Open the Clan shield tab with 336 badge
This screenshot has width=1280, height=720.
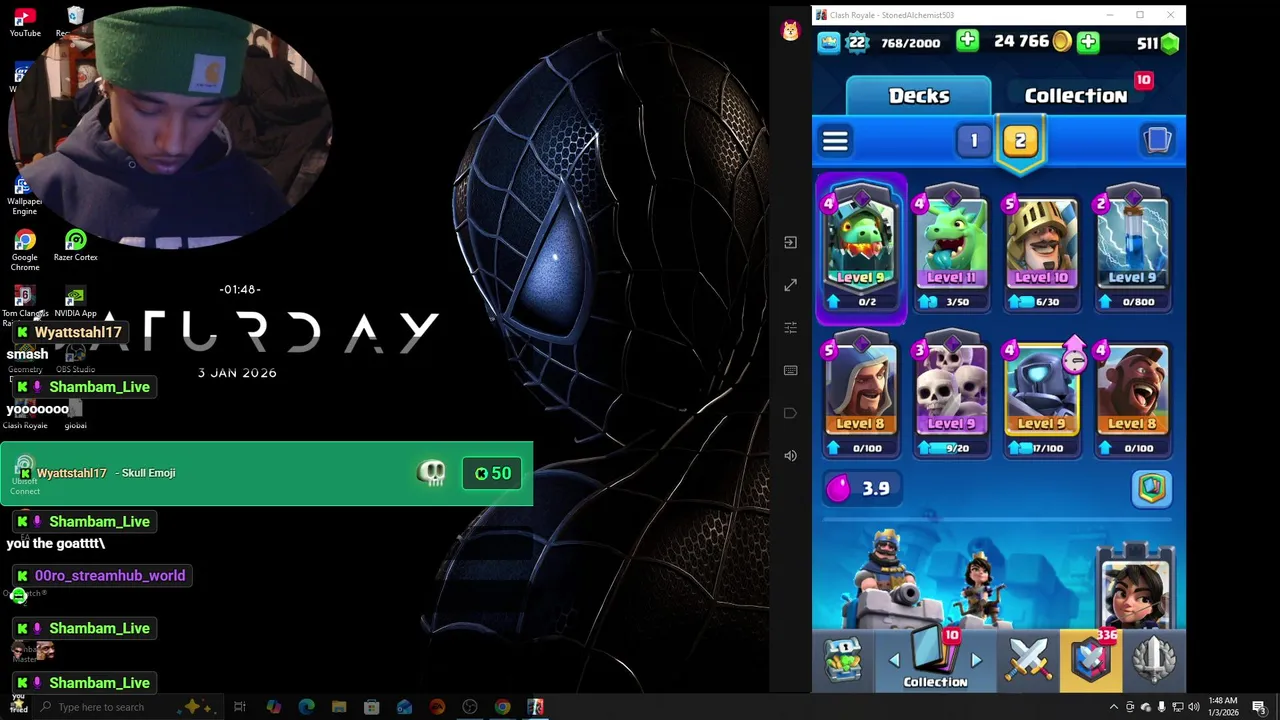tap(1090, 660)
